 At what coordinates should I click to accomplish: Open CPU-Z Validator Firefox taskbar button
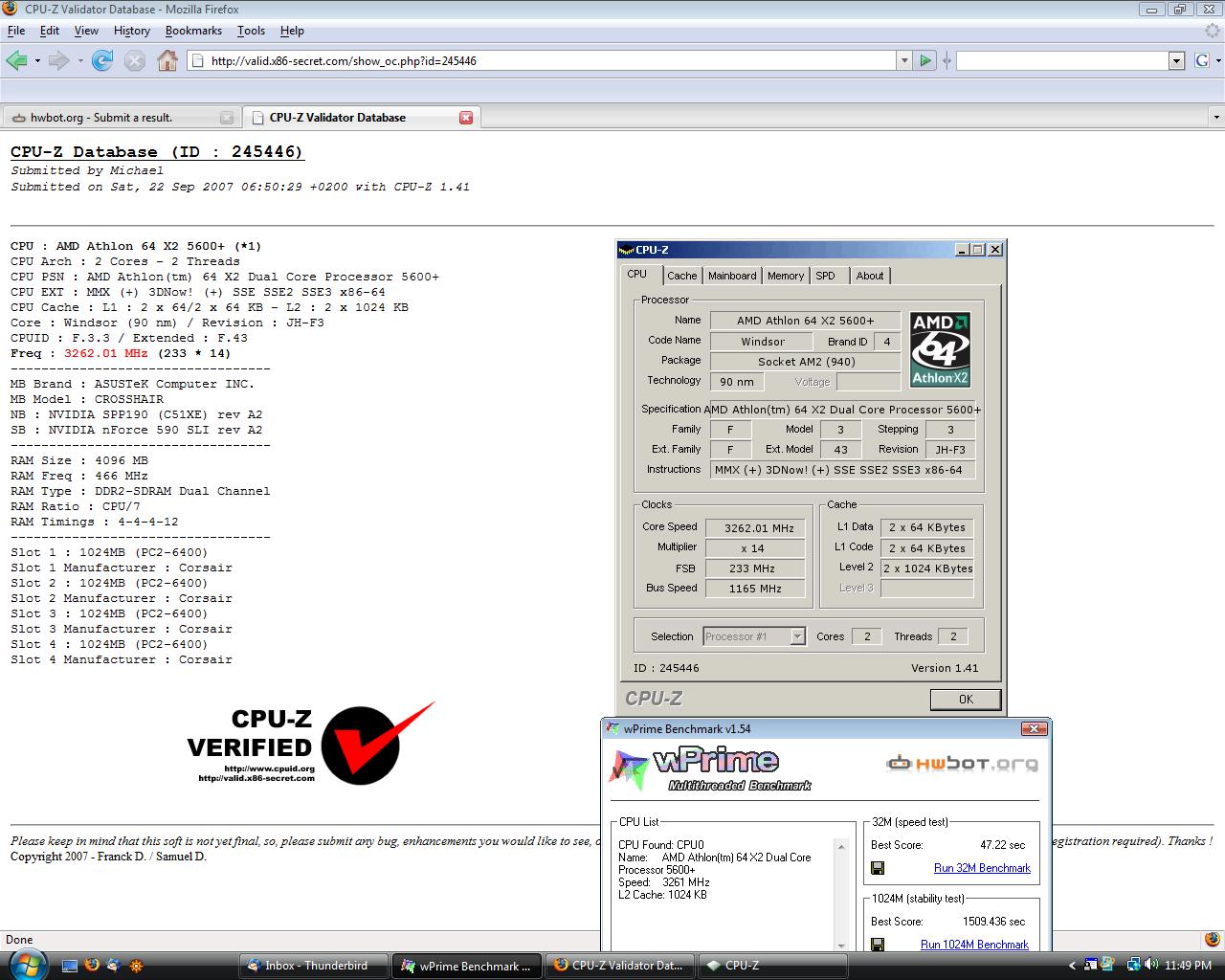coord(620,966)
